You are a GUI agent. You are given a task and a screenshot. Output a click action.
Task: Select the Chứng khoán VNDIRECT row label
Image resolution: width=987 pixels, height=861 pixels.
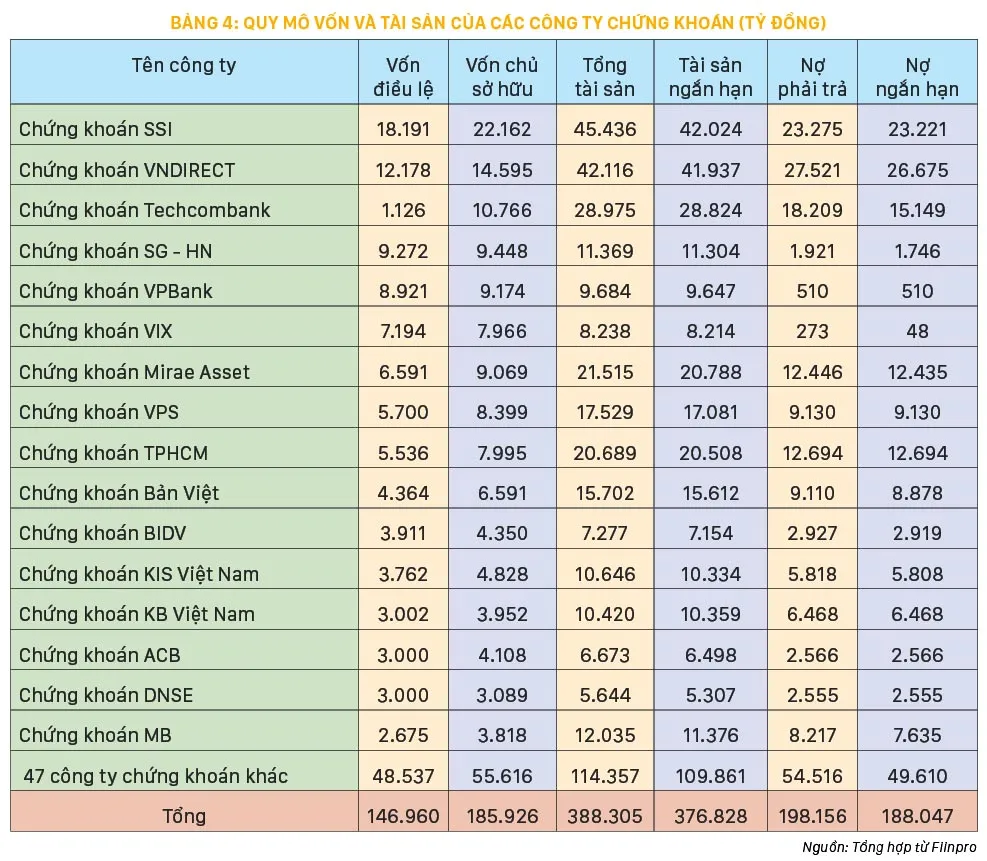point(127,170)
